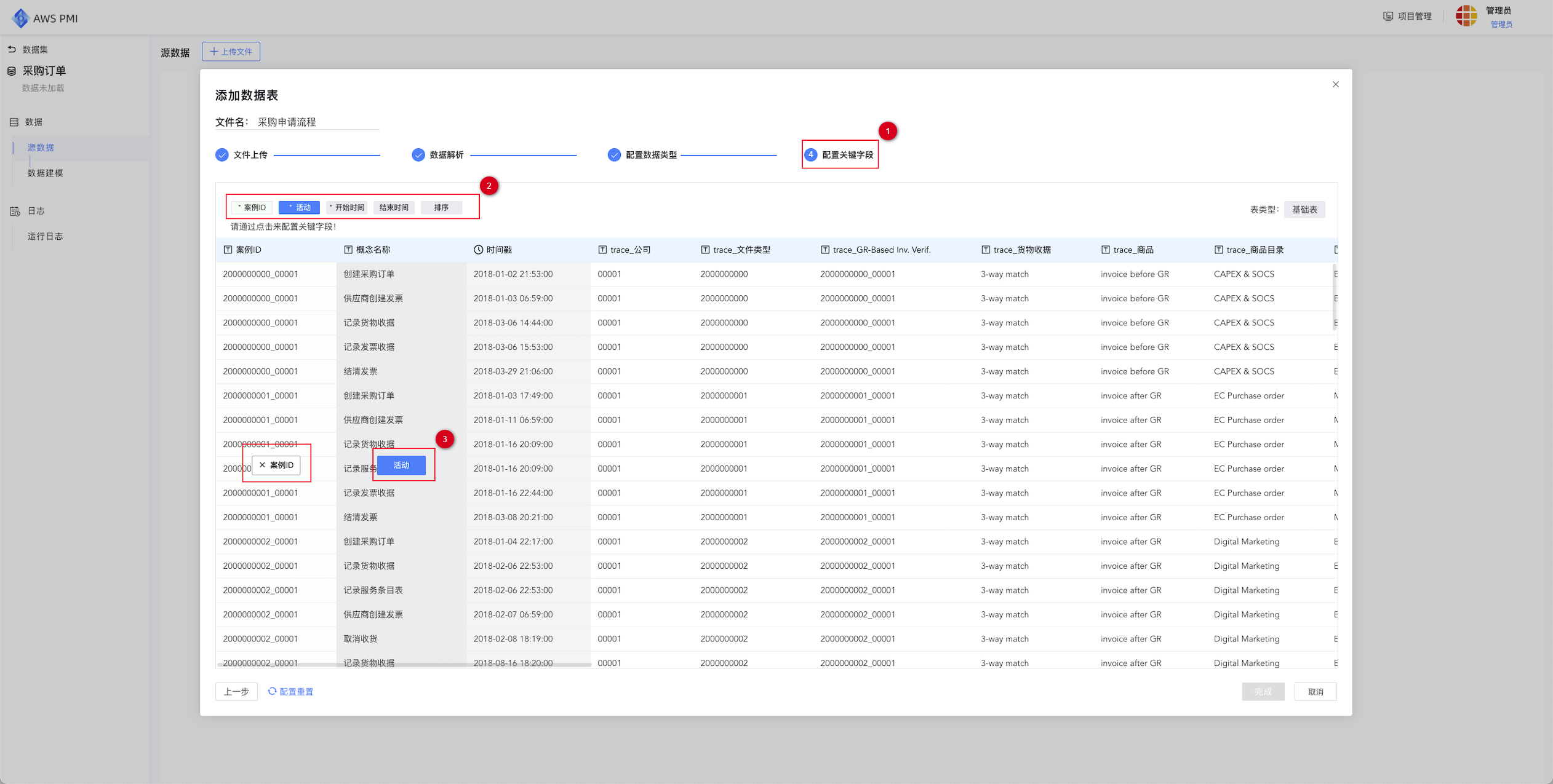Click the database icon beside 采购订单
The width and height of the screenshot is (1553, 784).
tap(12, 71)
